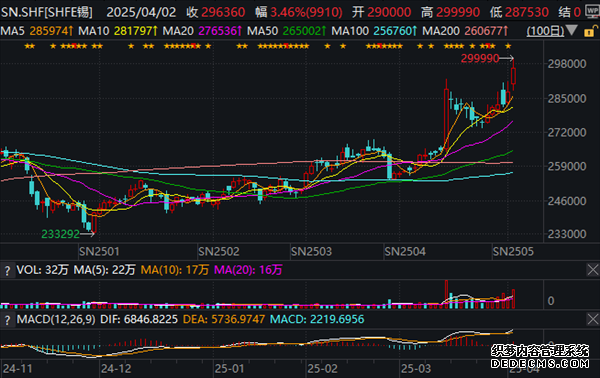Click the opening price 290000
This screenshot has width=600, height=378.
click(x=389, y=12)
